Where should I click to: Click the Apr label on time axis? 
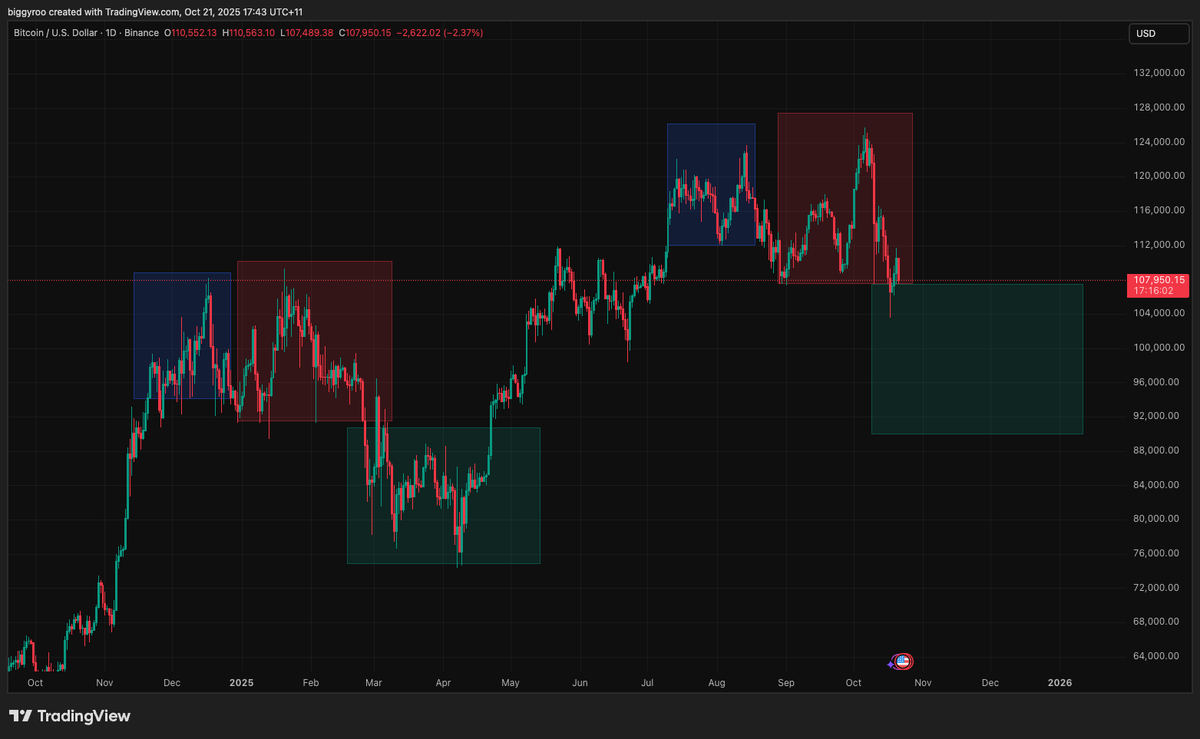pyautogui.click(x=443, y=682)
